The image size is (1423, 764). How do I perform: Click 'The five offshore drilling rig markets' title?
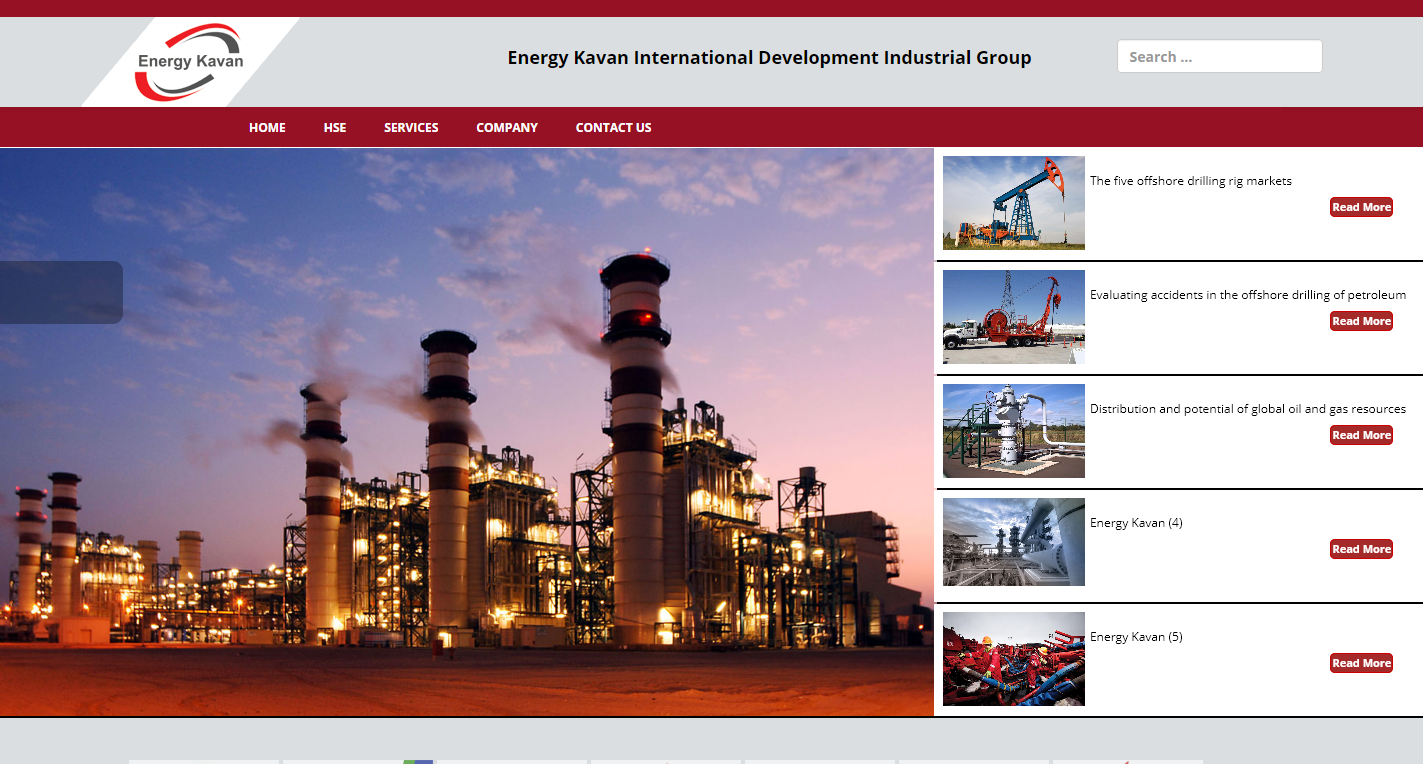[1191, 181]
